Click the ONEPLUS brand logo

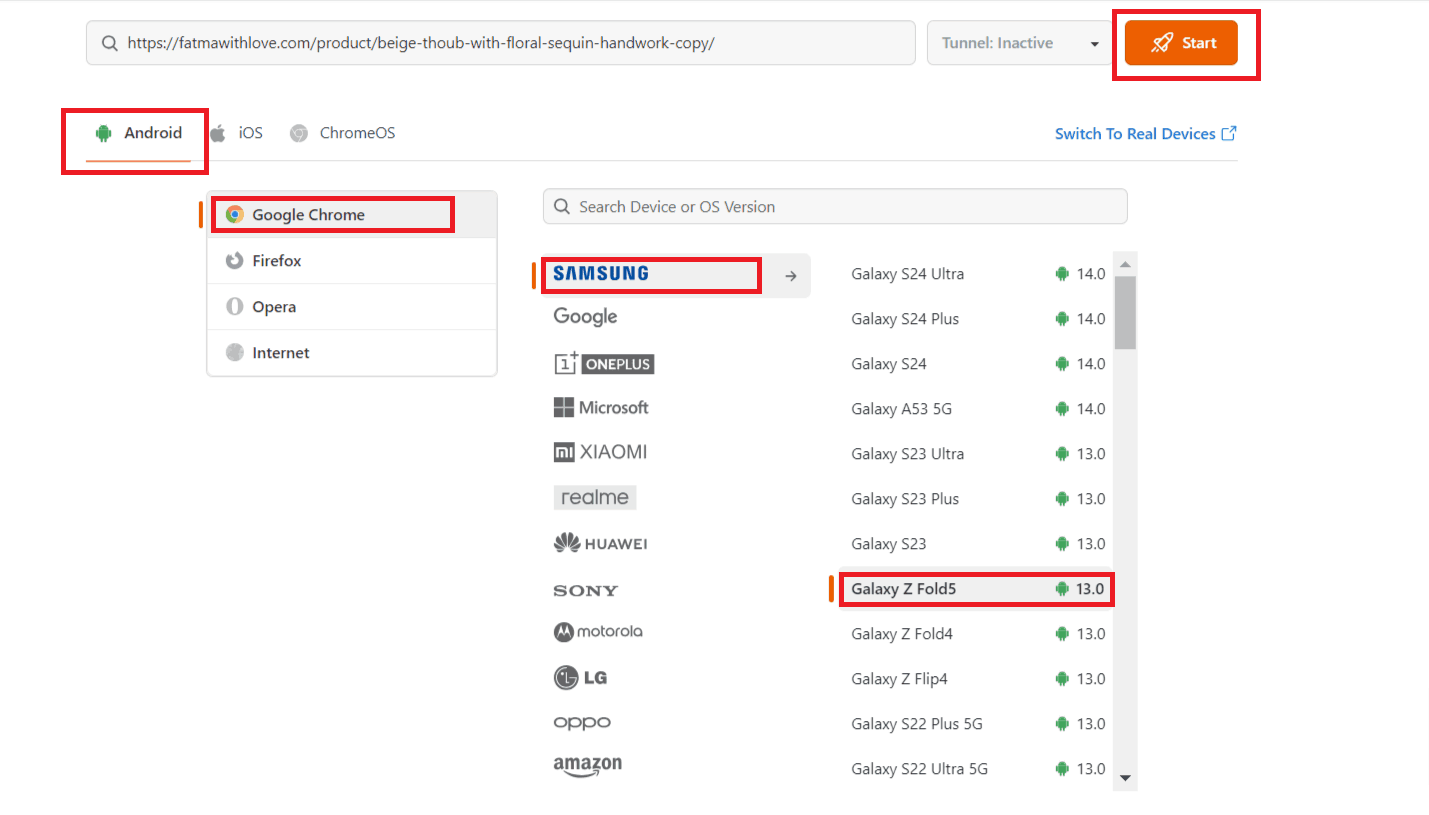(604, 363)
